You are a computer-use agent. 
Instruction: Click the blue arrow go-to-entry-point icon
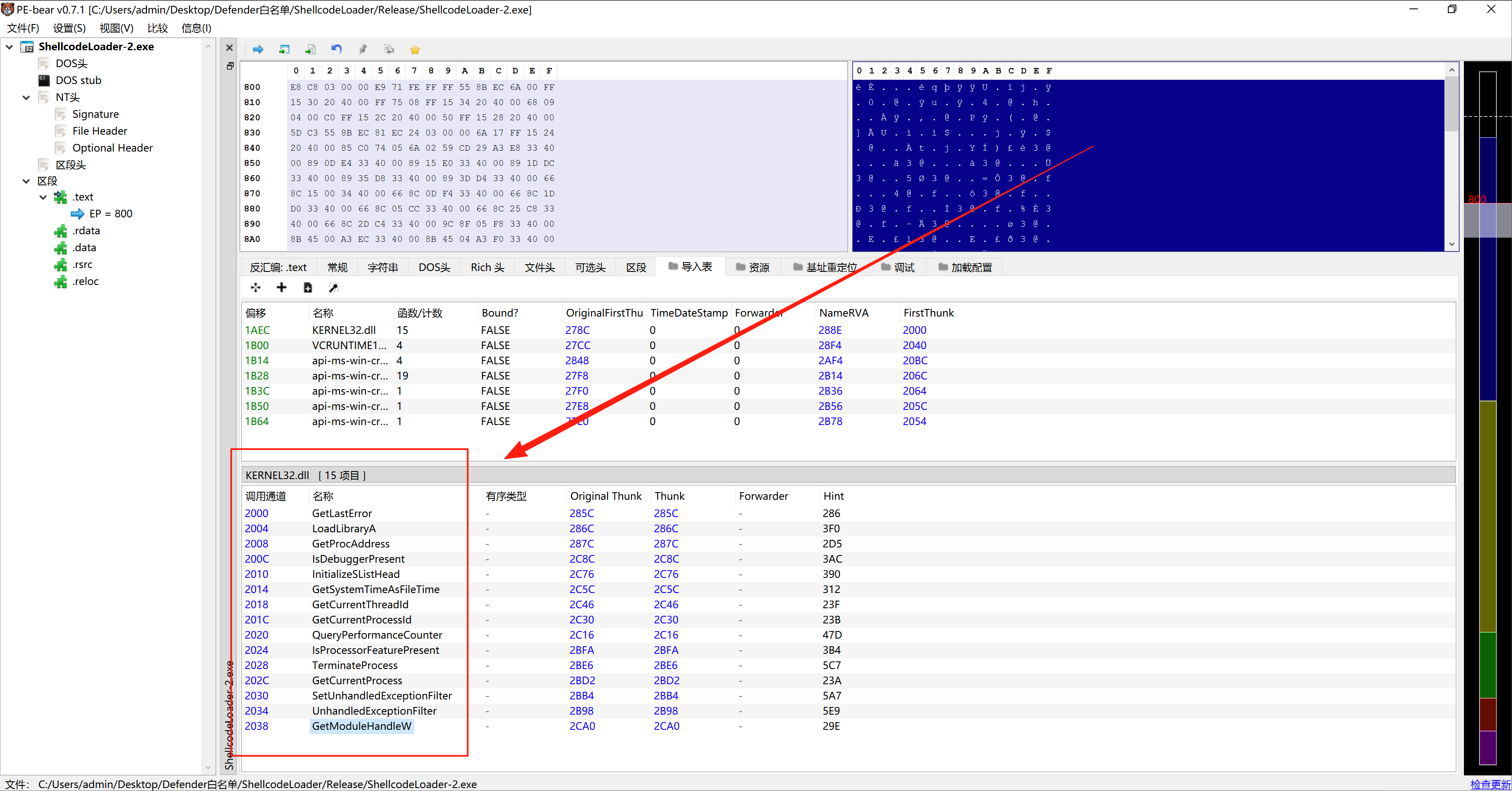(x=258, y=49)
